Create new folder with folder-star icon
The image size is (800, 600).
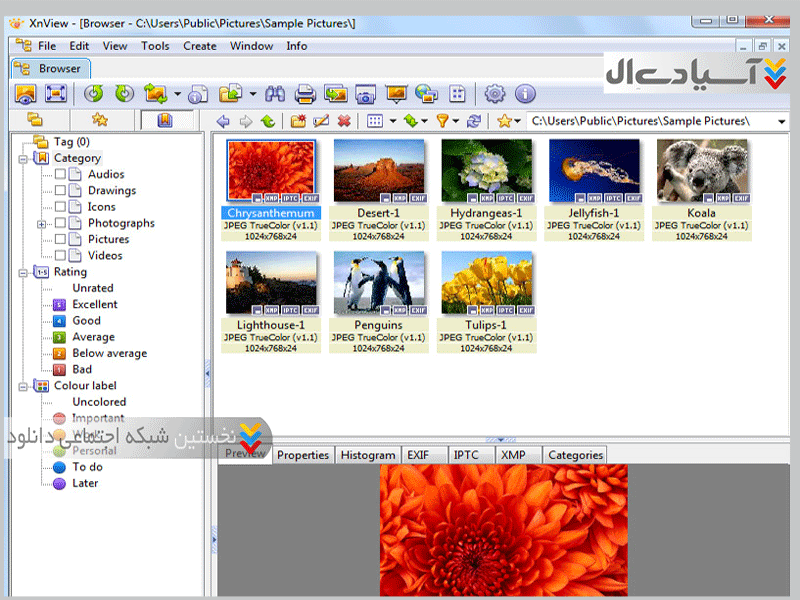coord(298,121)
